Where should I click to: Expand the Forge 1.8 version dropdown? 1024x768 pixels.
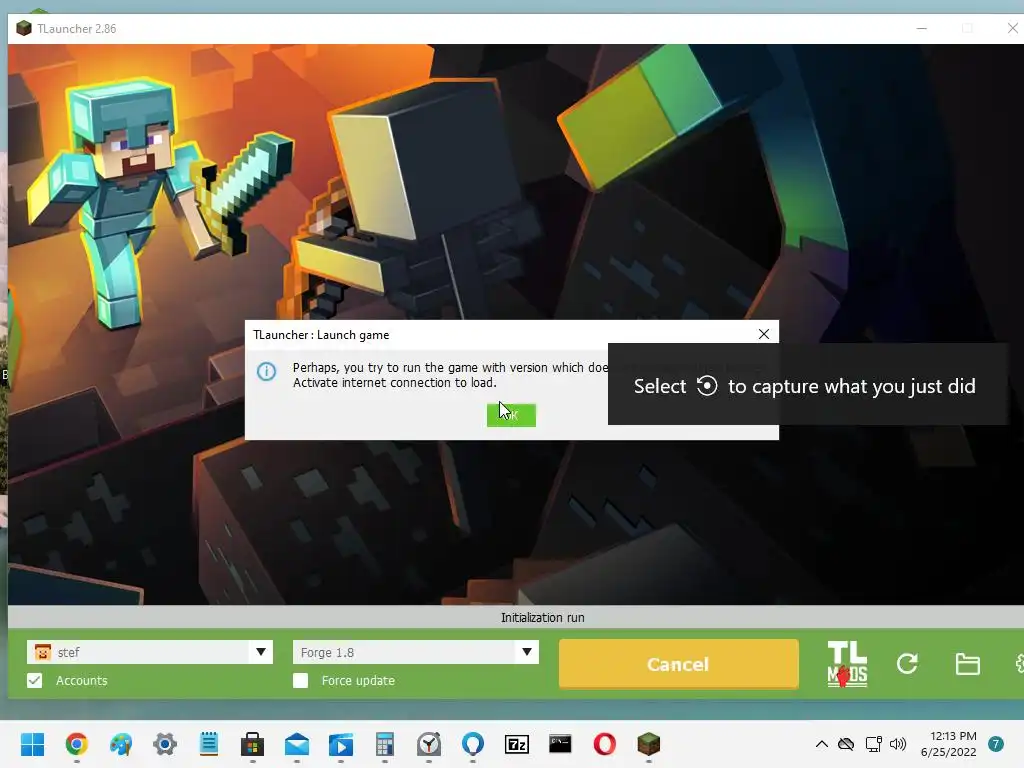pyautogui.click(x=526, y=652)
